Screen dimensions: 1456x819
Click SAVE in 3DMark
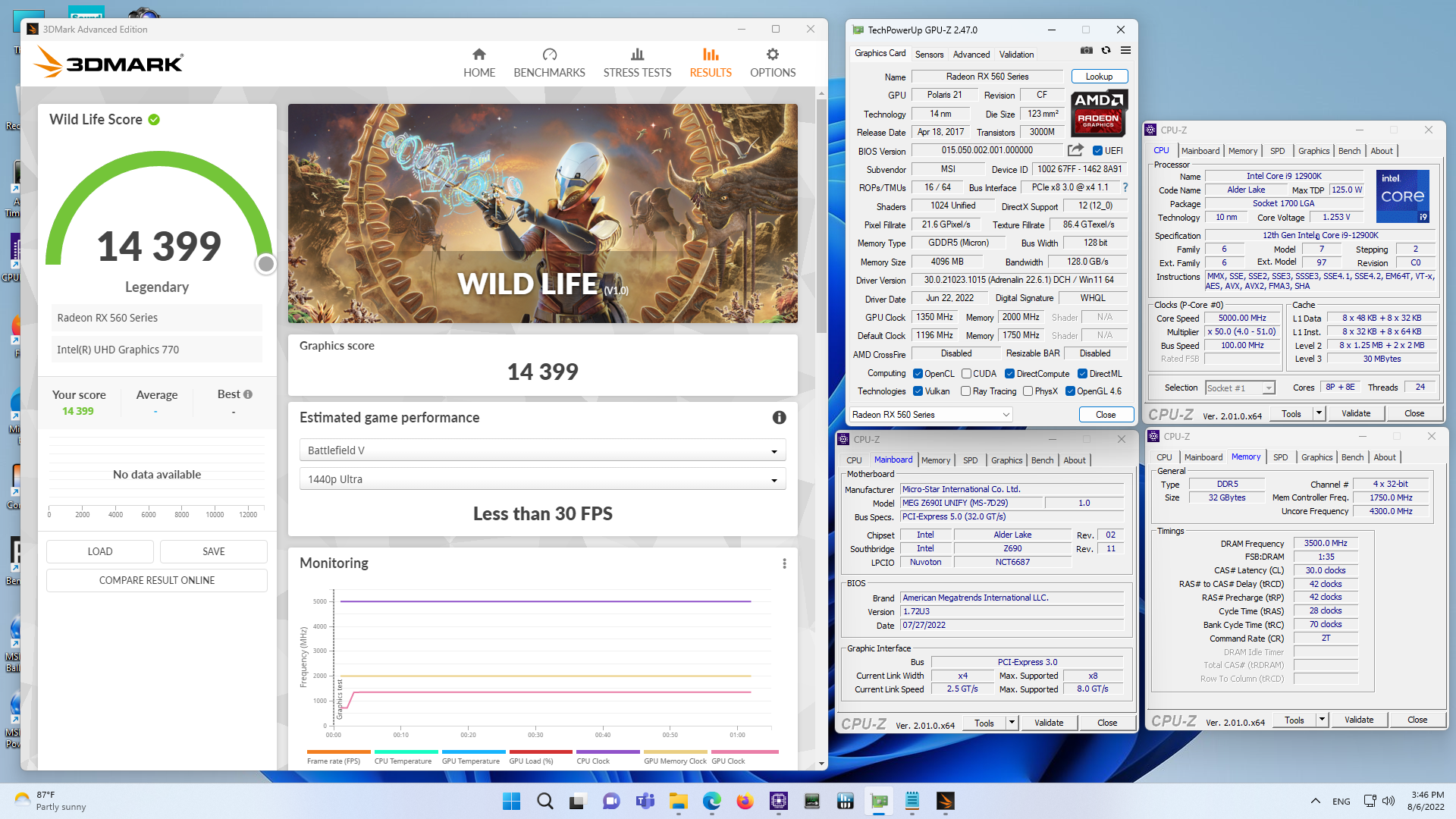tap(214, 551)
